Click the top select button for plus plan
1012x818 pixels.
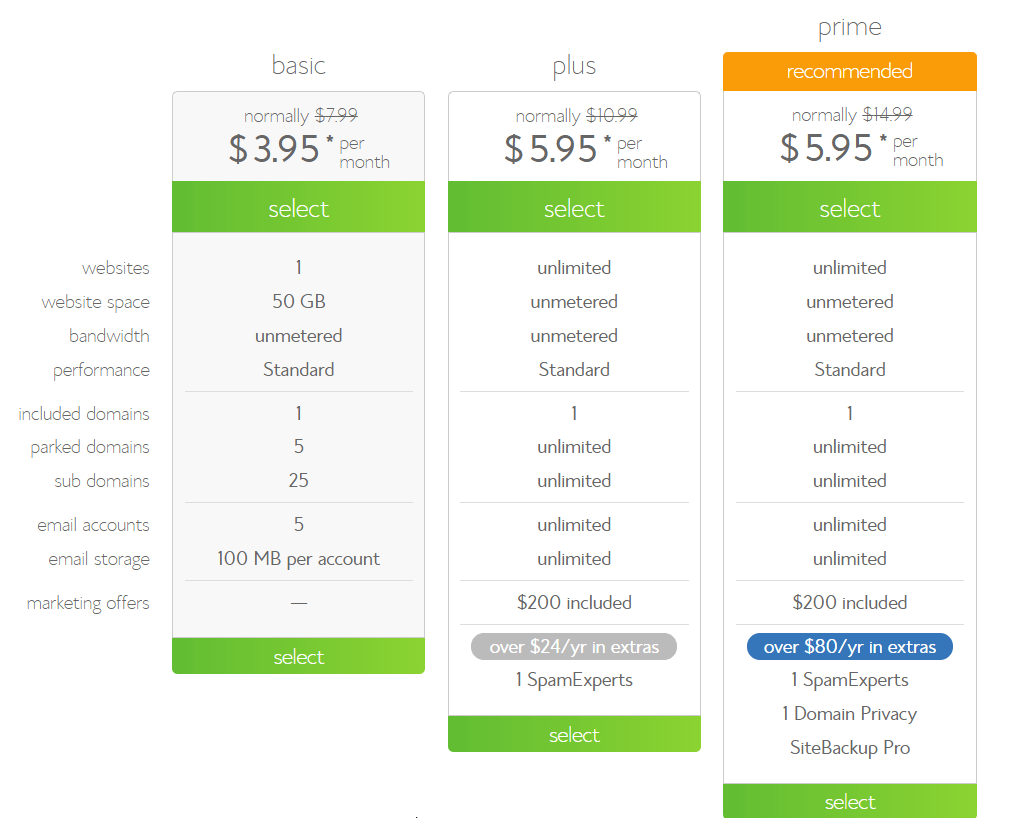574,207
